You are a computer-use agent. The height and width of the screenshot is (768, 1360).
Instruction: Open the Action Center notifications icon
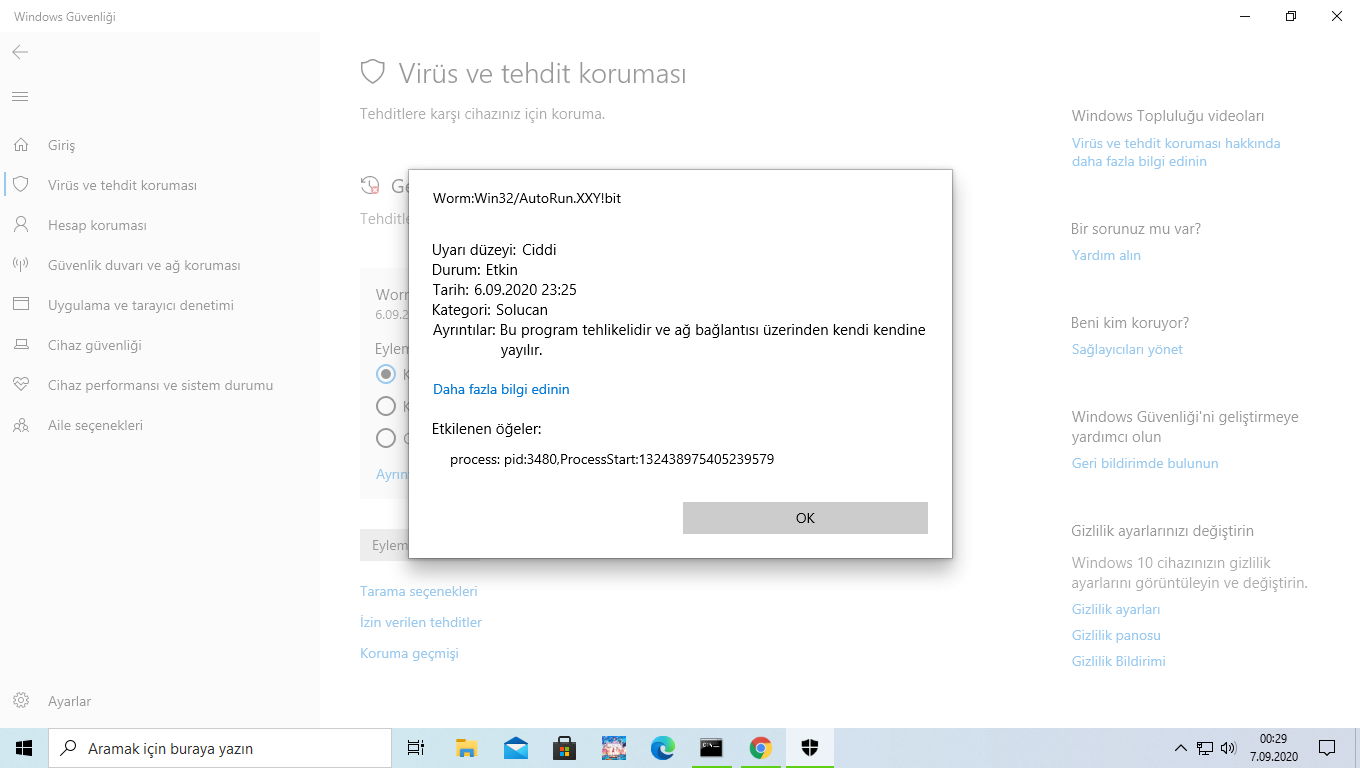coord(1327,748)
